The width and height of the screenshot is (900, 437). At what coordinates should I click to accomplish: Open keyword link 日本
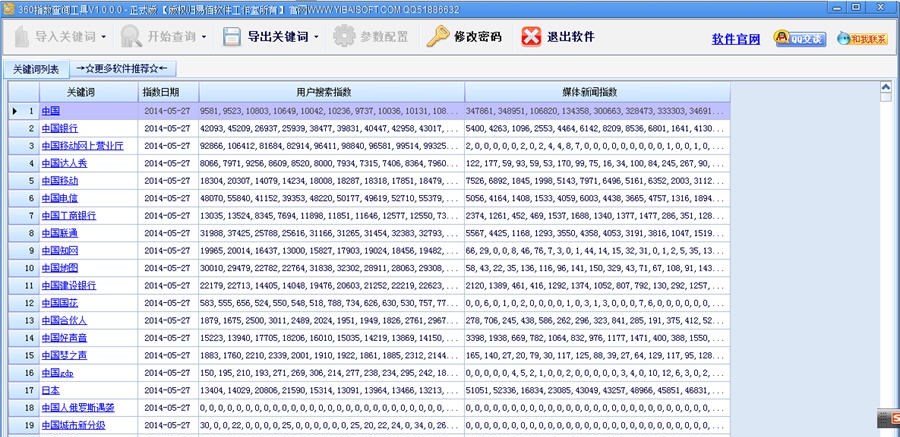(x=51, y=390)
